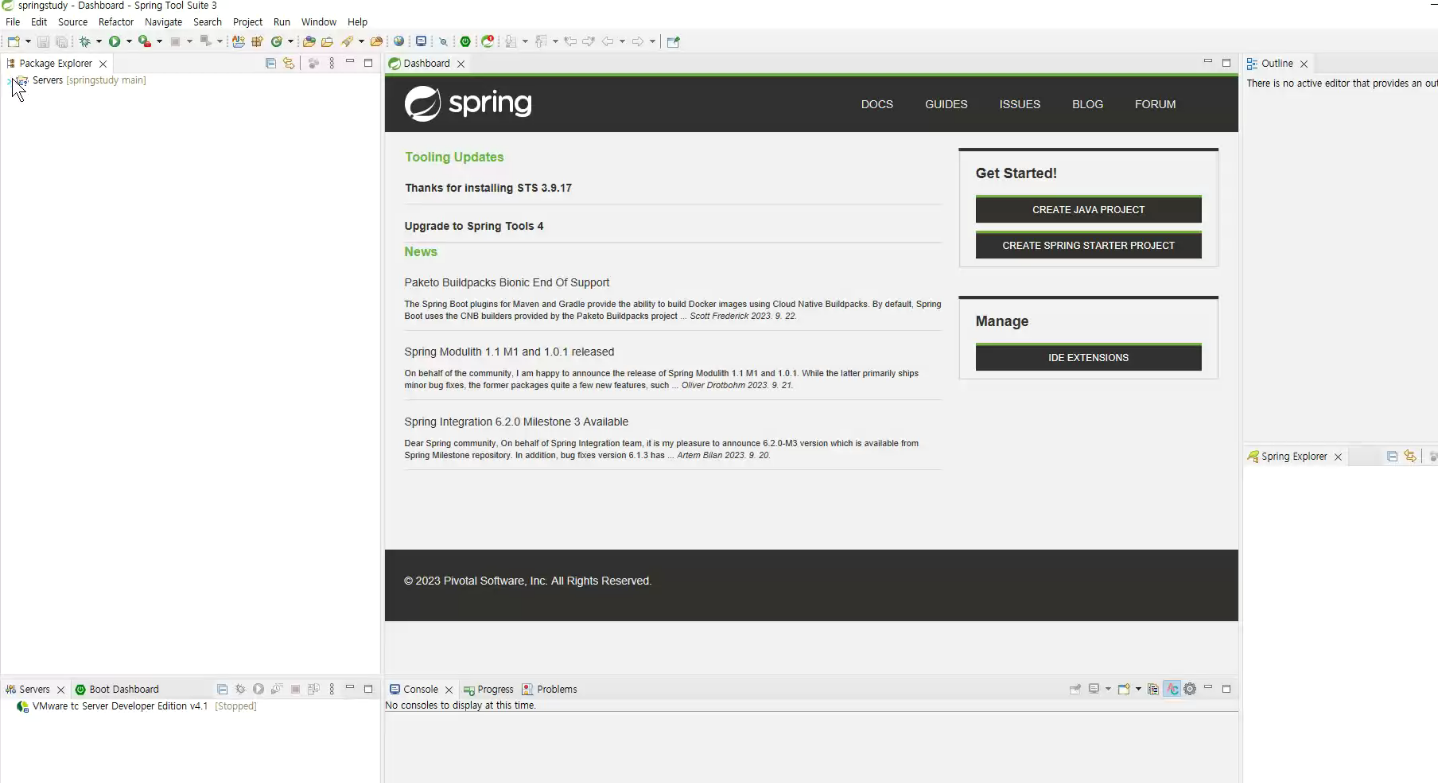Click the Open Perspective icon in toolbar

coord(673,41)
